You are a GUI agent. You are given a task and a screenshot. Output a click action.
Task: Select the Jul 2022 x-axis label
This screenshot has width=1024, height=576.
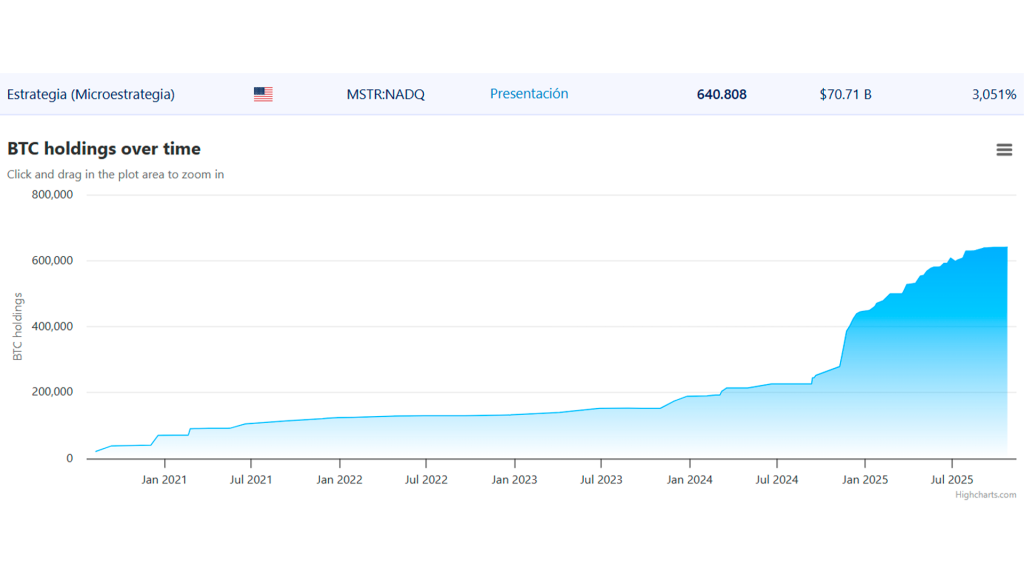point(426,480)
